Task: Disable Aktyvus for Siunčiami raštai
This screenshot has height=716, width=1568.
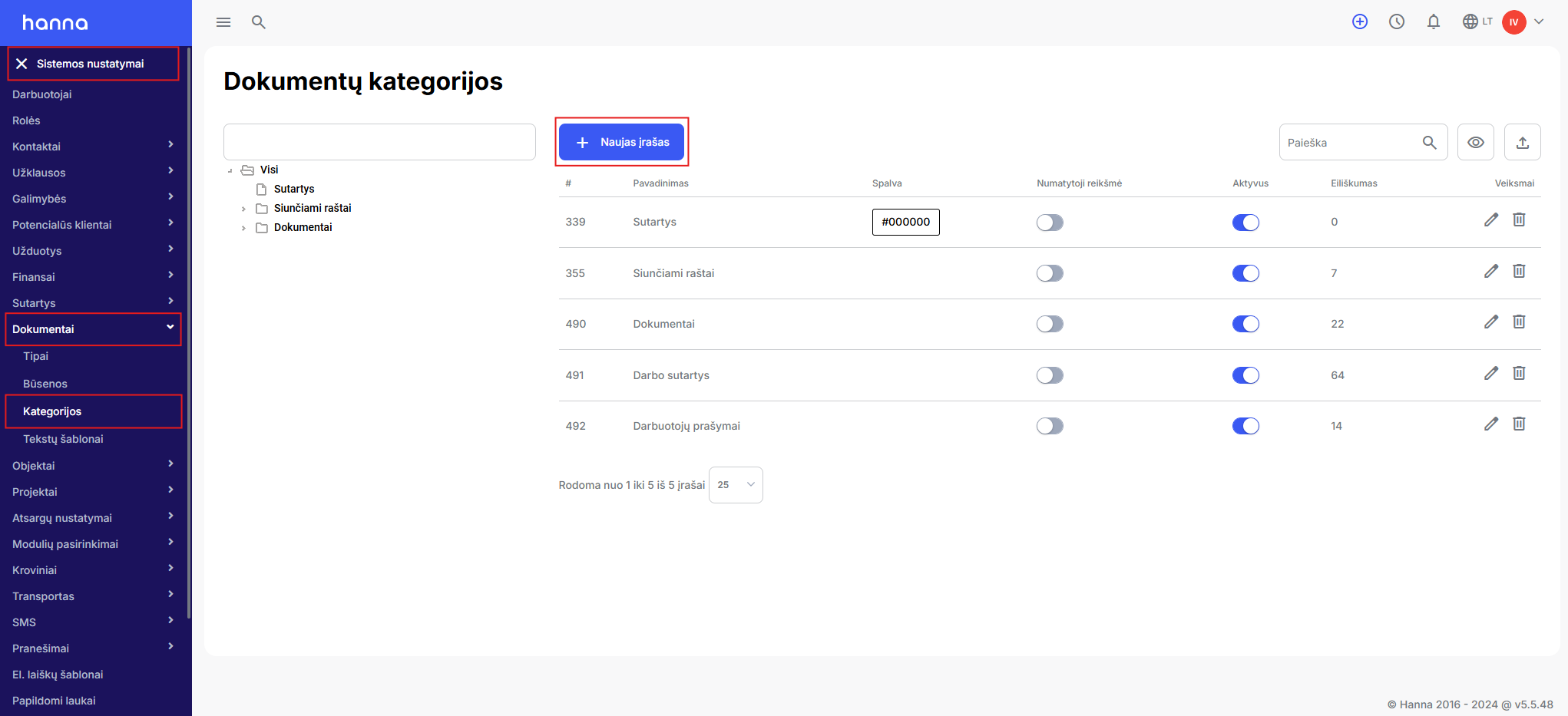Action: point(1245,273)
